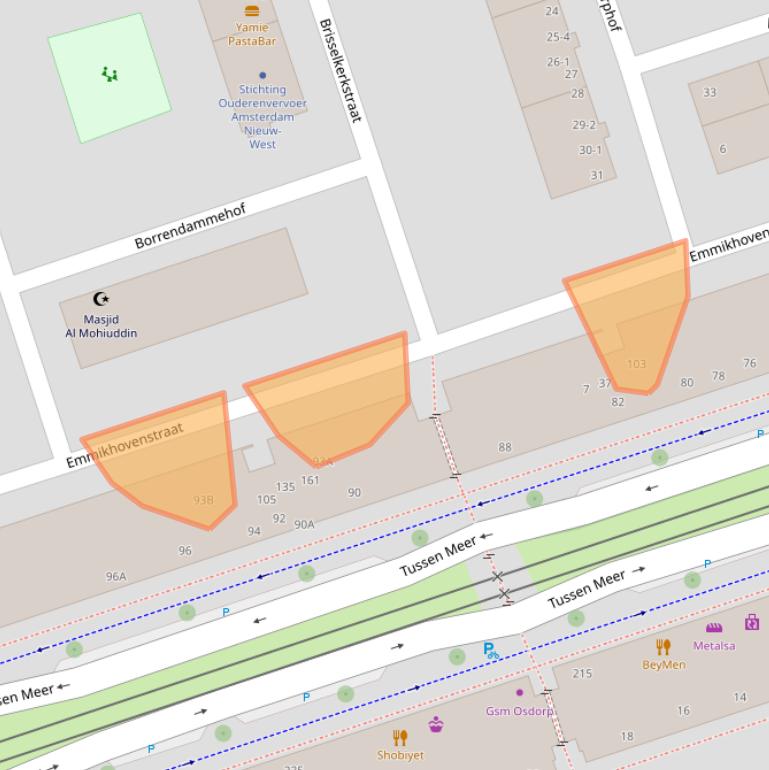This screenshot has height=770, width=769.
Task: Select the cupcake pastry shop icon
Action: click(x=436, y=724)
